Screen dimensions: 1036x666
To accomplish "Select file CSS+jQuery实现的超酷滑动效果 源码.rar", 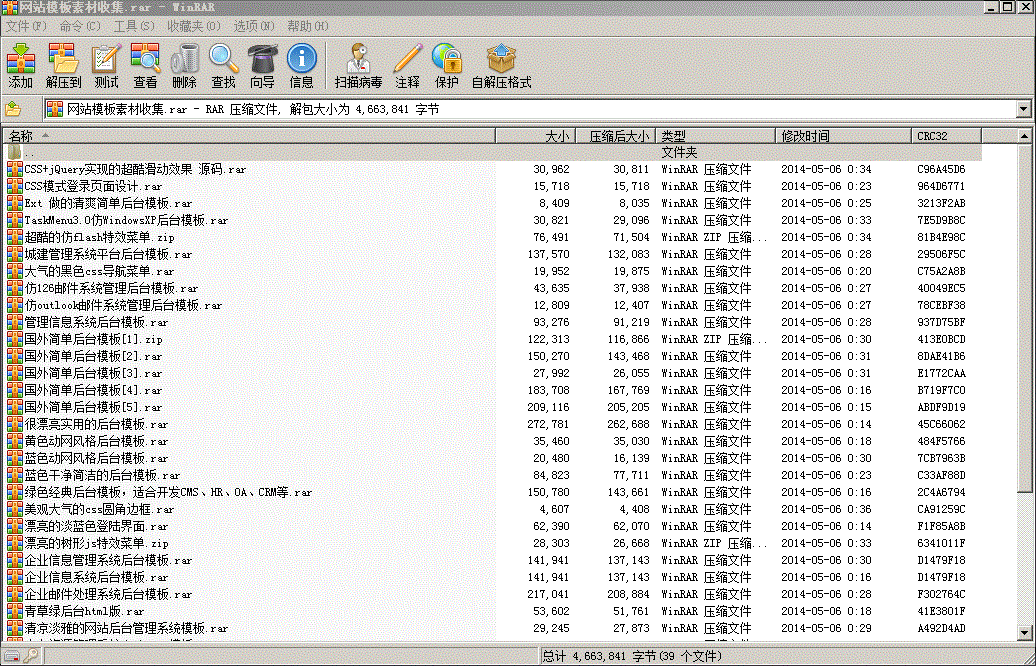I will pyautogui.click(x=135, y=170).
